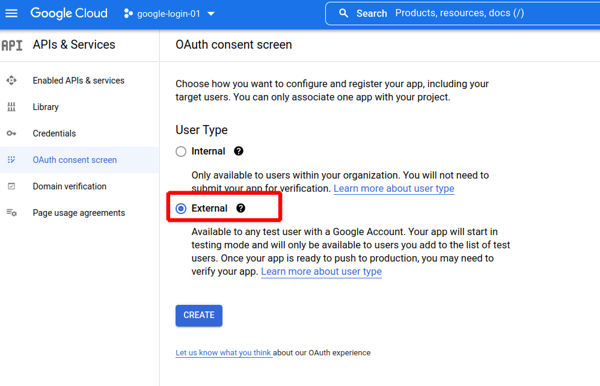600x386 pixels.
Task: Click the project hexagon icon beside google-login-01
Action: coord(128,14)
